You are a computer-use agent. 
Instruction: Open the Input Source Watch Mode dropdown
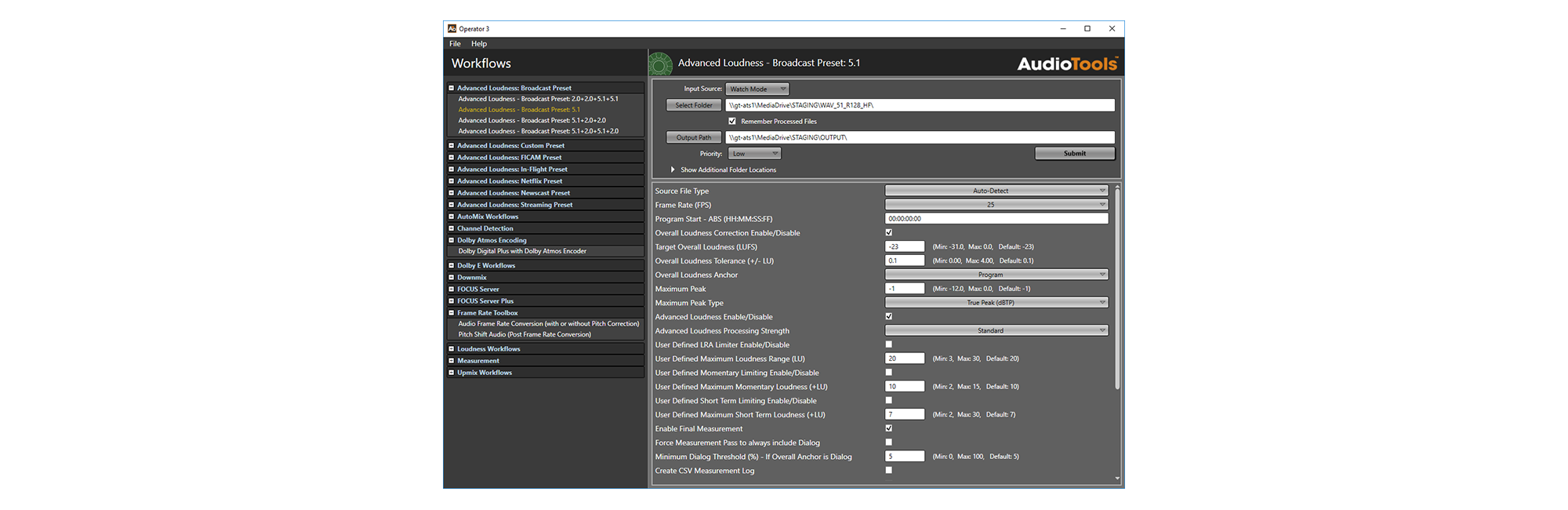click(x=757, y=89)
